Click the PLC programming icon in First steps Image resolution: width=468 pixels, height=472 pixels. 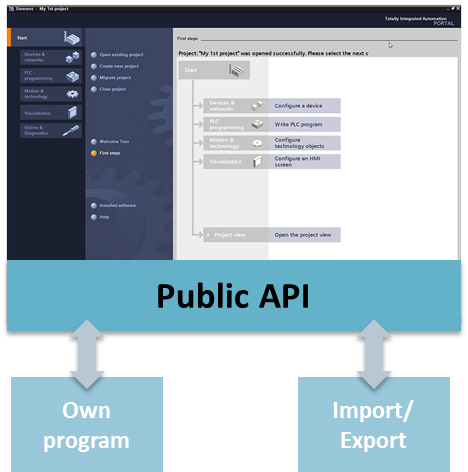point(257,125)
